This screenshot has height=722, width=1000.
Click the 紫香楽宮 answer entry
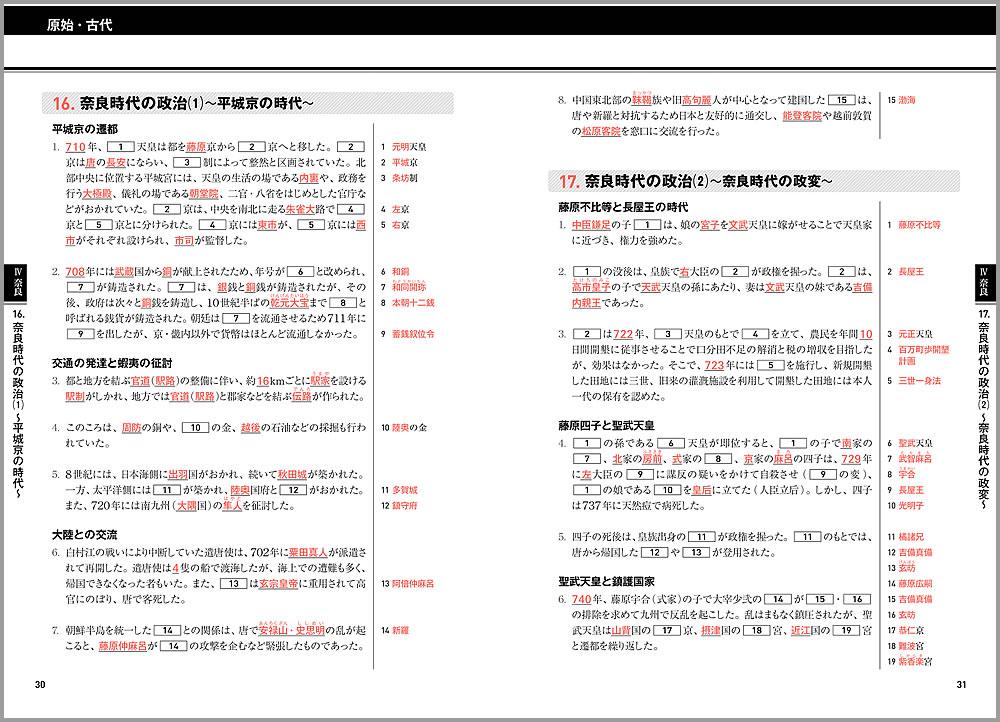pyautogui.click(x=914, y=661)
